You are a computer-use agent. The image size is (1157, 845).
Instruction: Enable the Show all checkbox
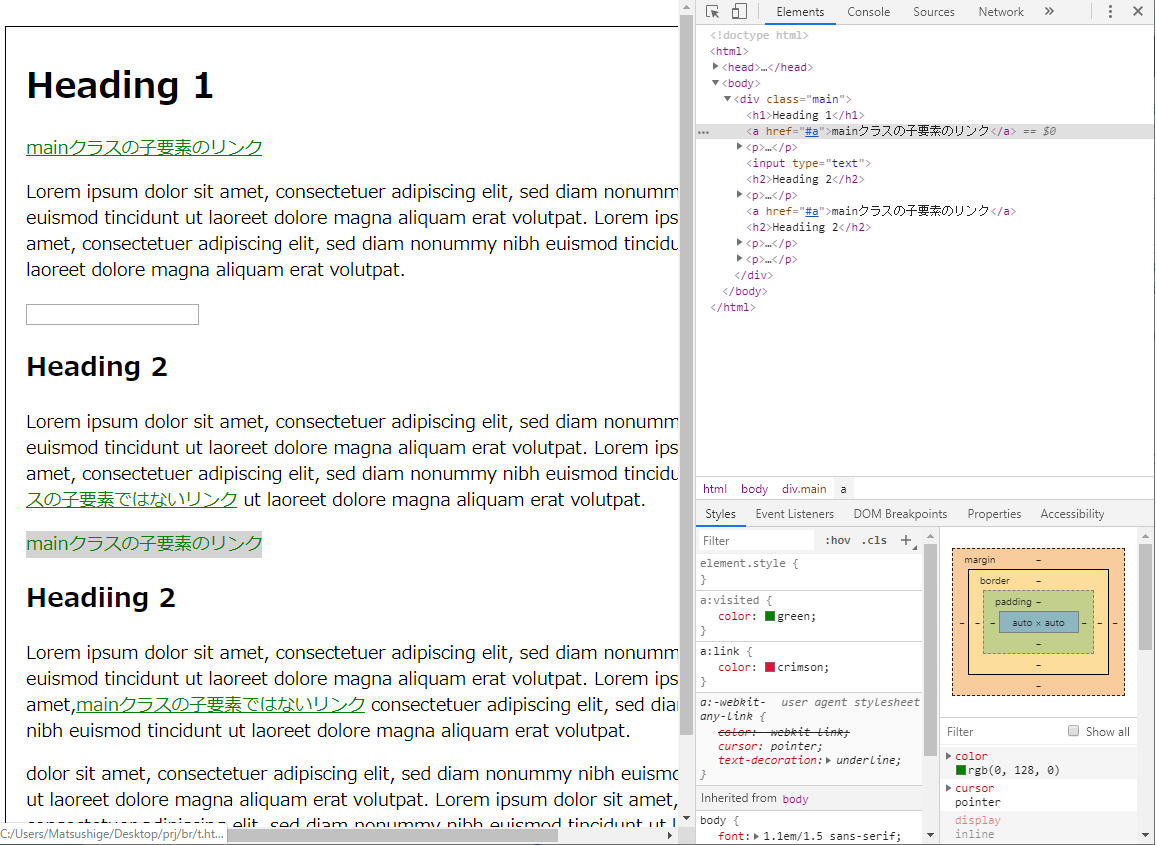(1074, 731)
